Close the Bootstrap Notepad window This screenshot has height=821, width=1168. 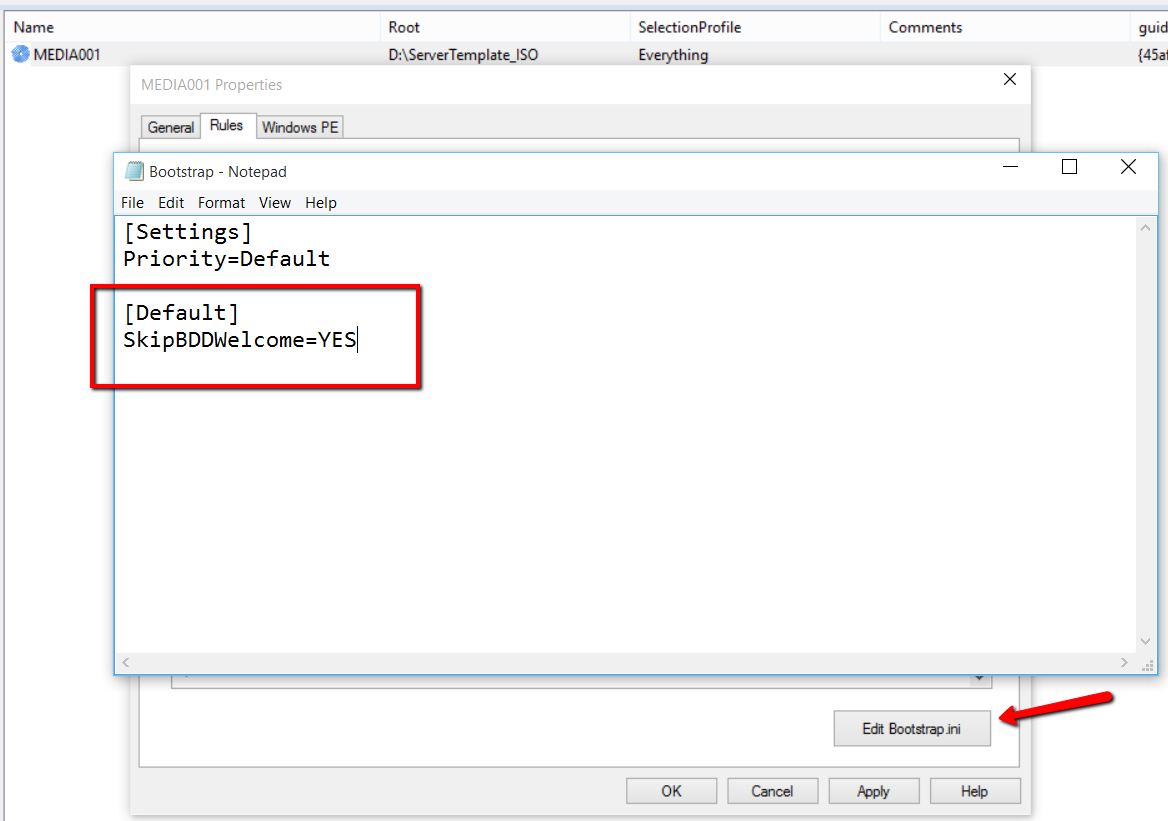coord(1128,167)
